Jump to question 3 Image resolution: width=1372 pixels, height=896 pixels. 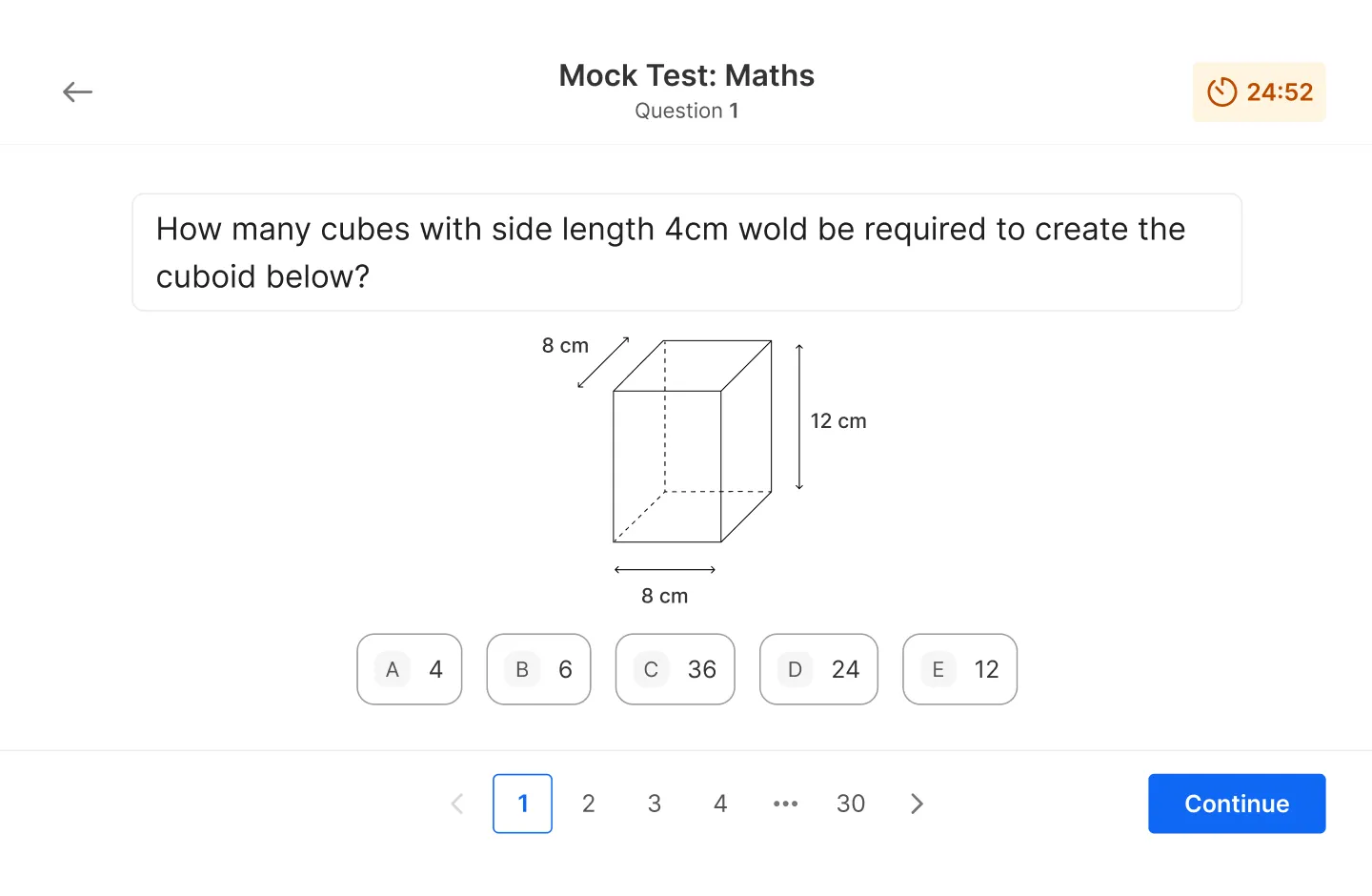click(x=655, y=804)
